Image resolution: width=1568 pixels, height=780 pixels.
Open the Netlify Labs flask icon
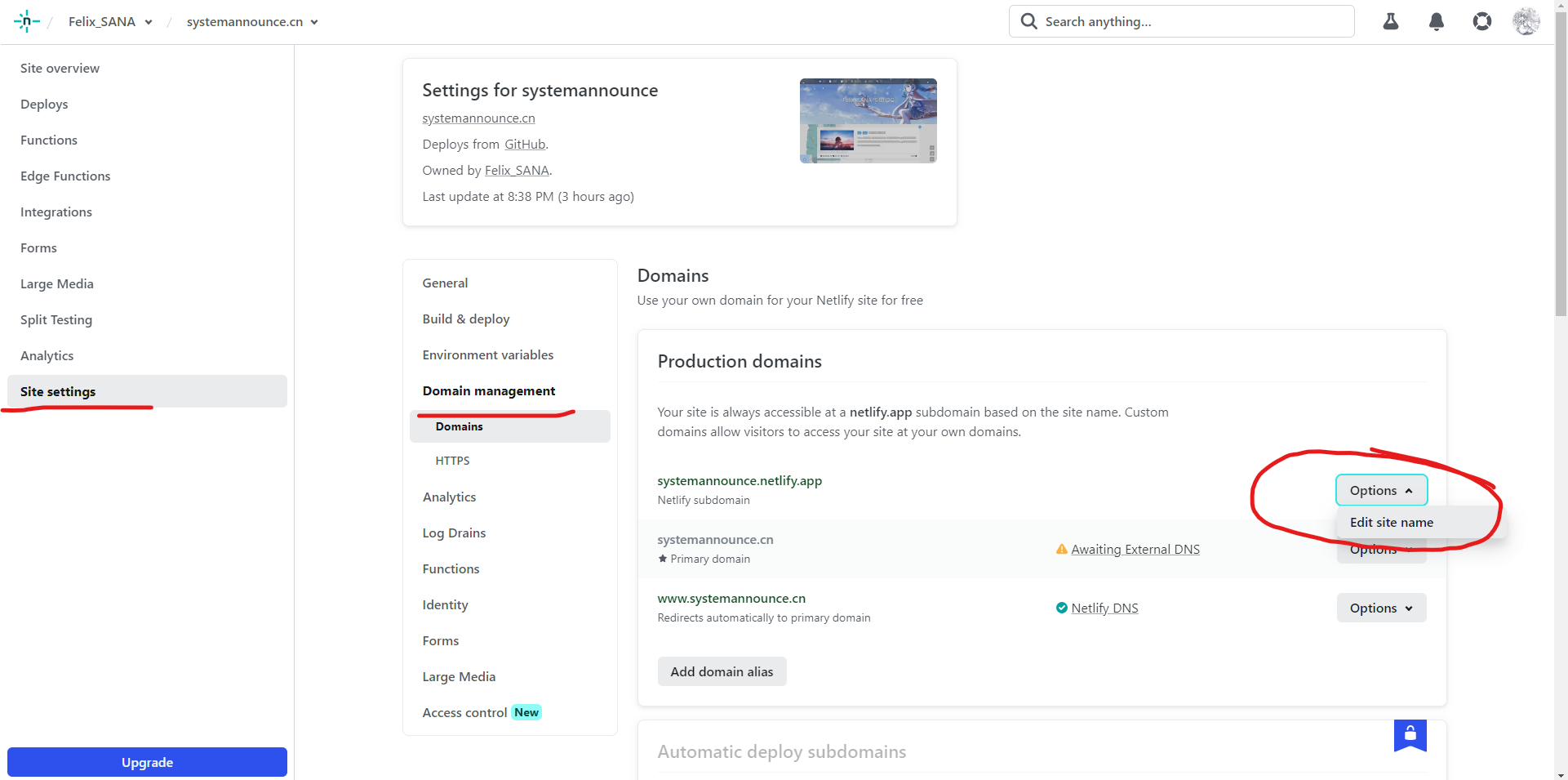coord(1391,21)
